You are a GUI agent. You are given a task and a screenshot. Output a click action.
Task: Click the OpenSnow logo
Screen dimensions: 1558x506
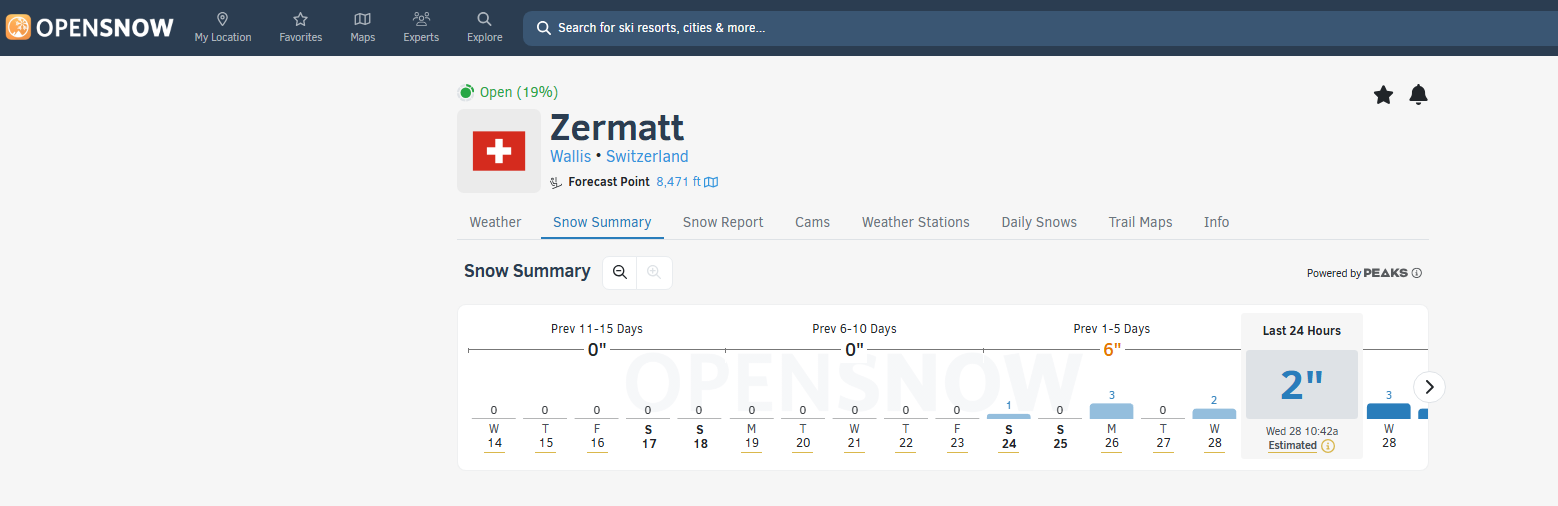[90, 28]
